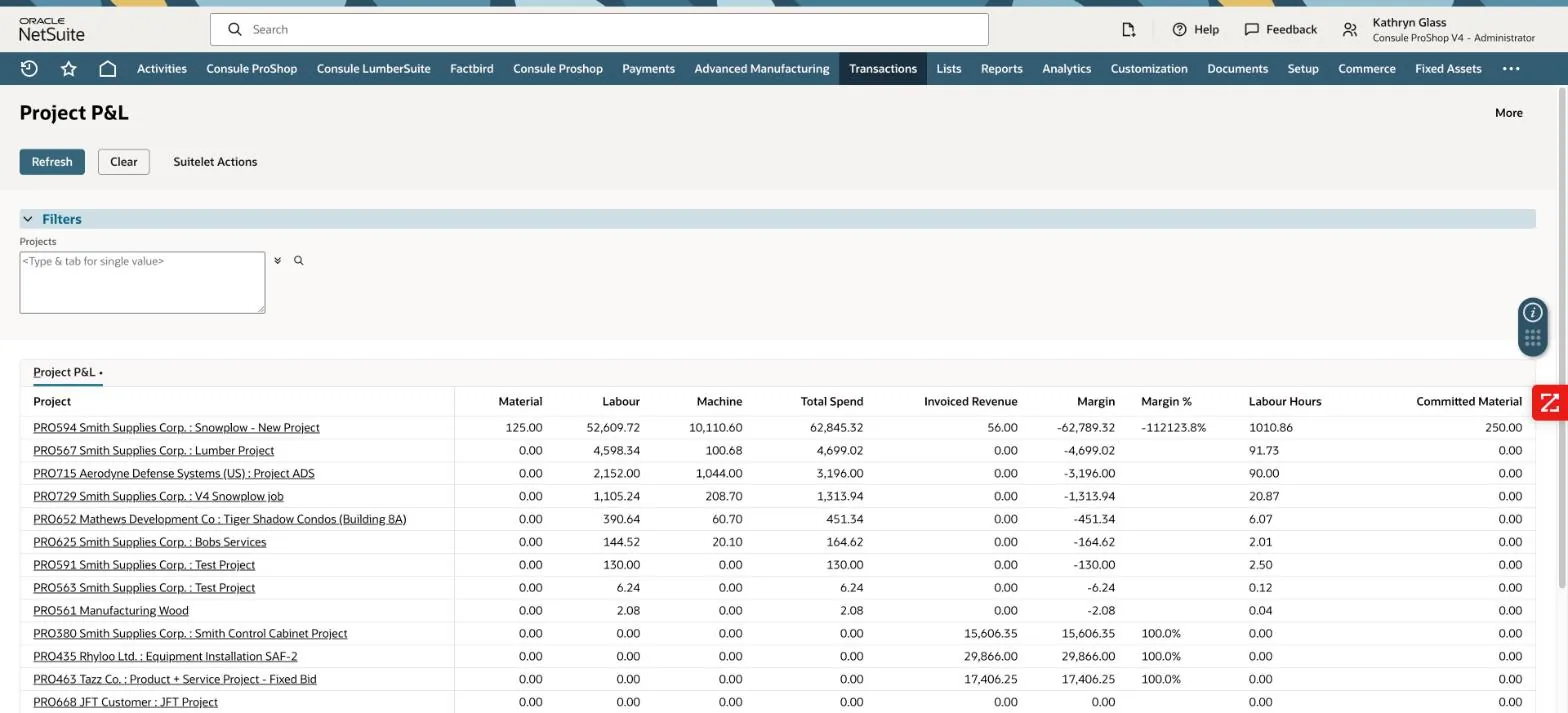
Task: Open the Consule LumberSuite menu
Action: 373,69
